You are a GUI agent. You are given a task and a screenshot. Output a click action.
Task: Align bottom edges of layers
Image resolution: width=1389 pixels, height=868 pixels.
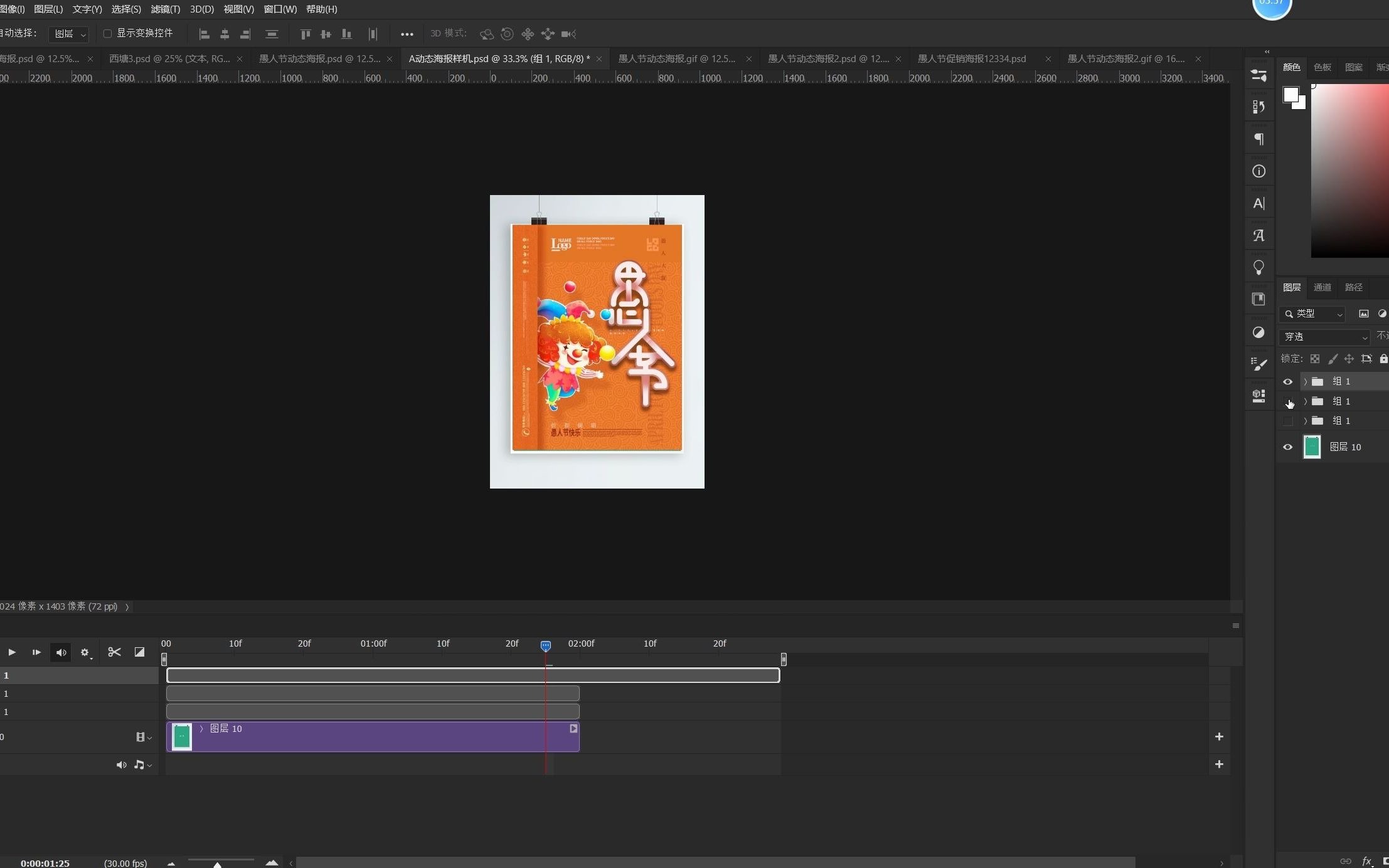[x=346, y=34]
